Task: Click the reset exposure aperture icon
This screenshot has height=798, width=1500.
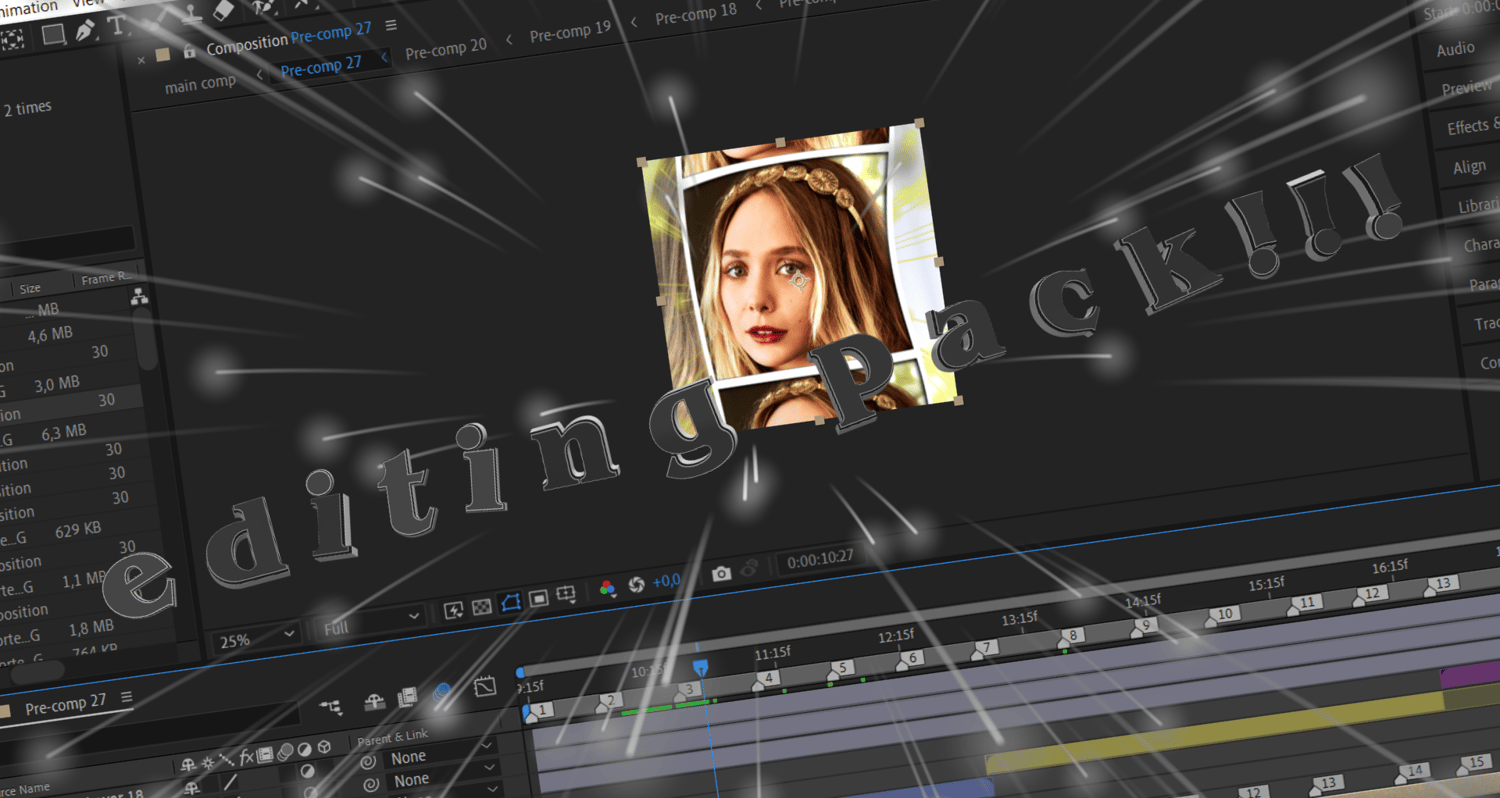Action: [x=635, y=584]
